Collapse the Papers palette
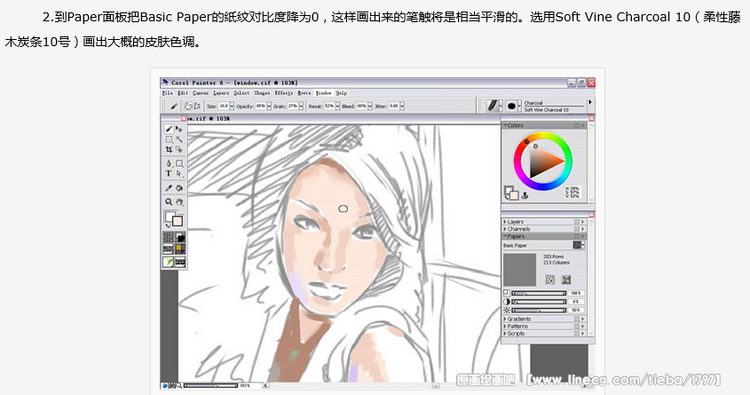The height and width of the screenshot is (395, 750). point(505,236)
